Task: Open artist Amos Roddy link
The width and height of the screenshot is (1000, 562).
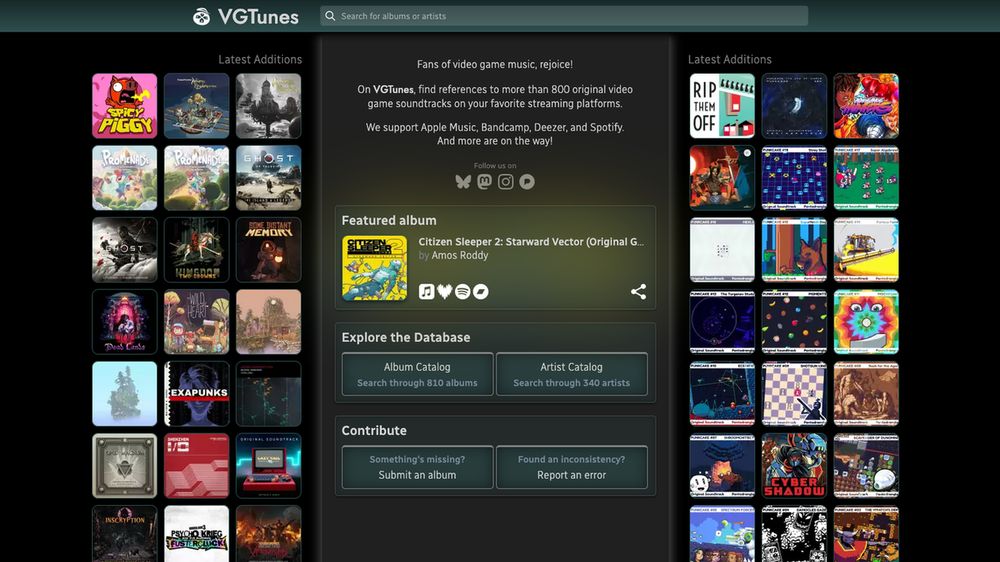Action: tap(460, 255)
